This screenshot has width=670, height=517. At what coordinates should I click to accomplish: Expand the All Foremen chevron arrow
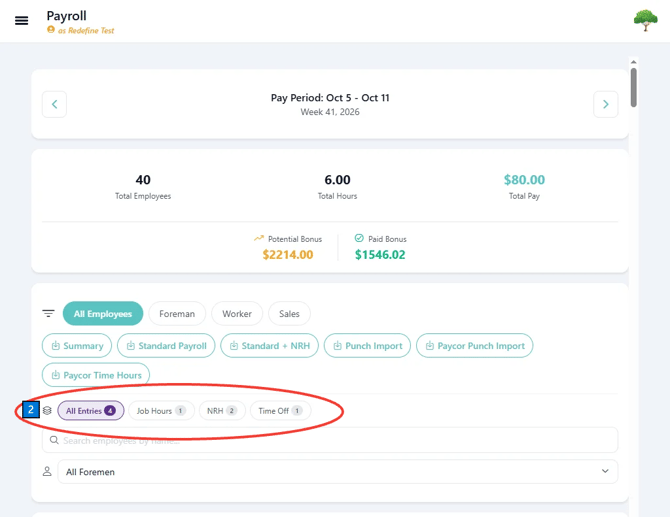pyautogui.click(x=605, y=471)
